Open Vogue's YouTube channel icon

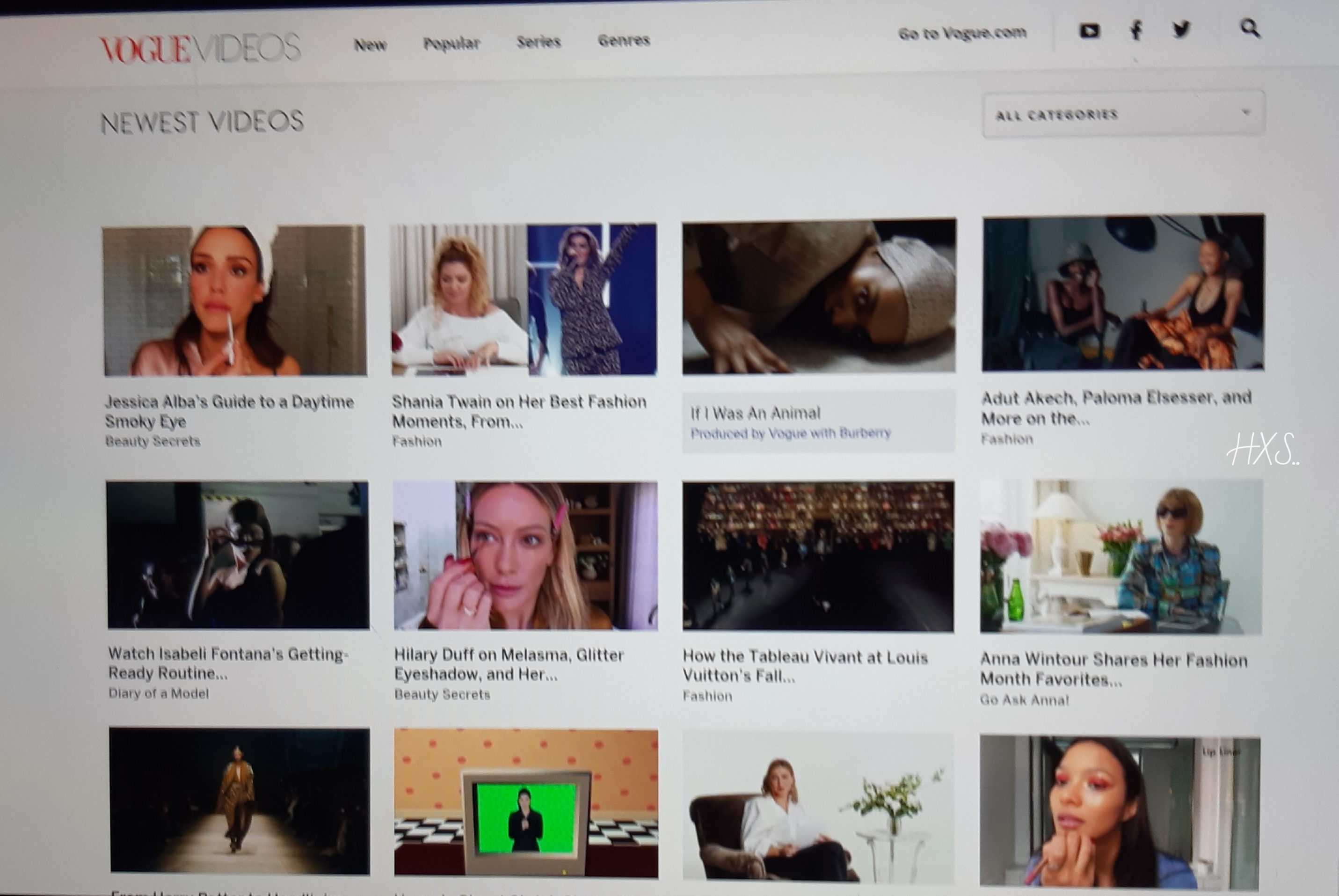[x=1089, y=31]
